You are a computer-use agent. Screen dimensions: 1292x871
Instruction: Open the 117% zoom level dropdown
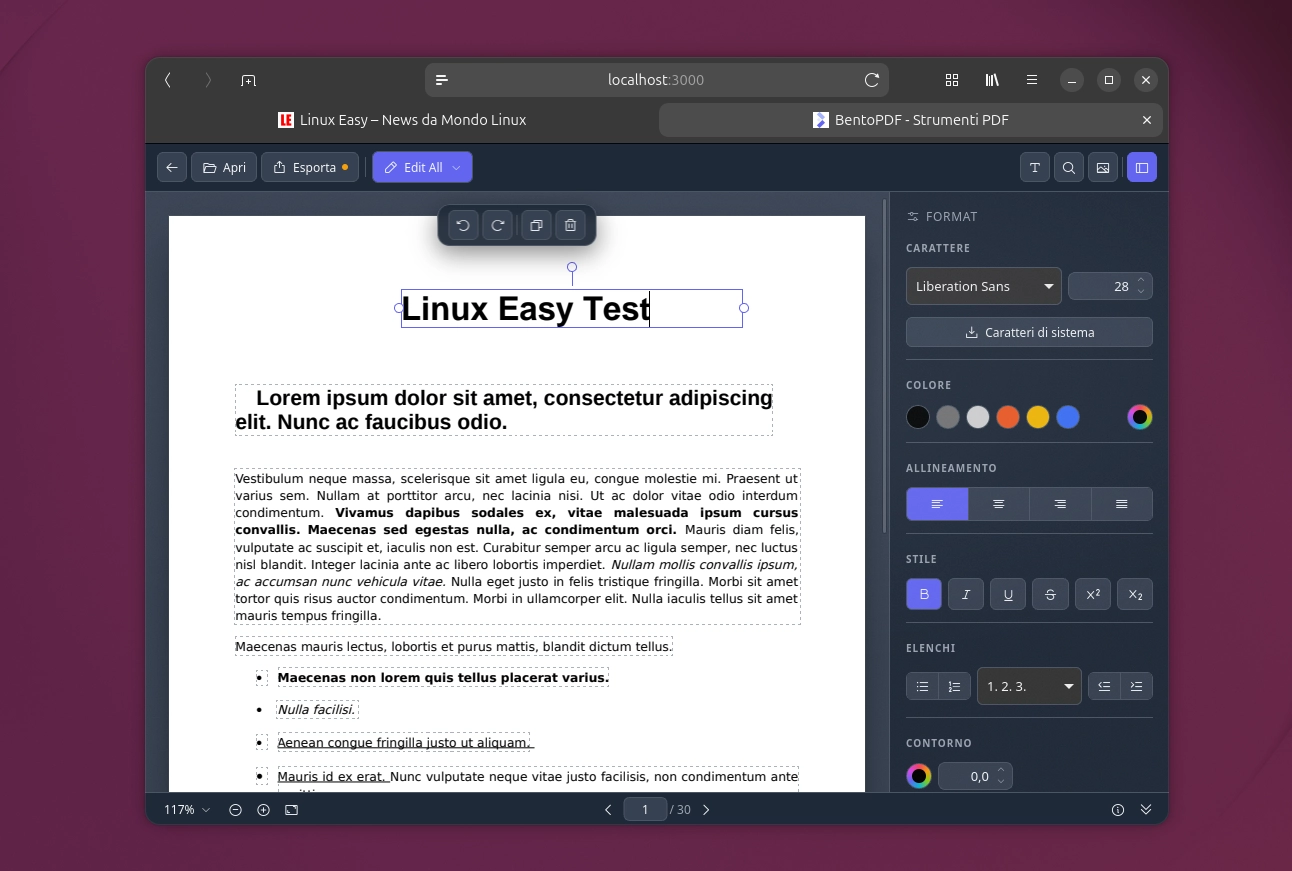coord(187,809)
